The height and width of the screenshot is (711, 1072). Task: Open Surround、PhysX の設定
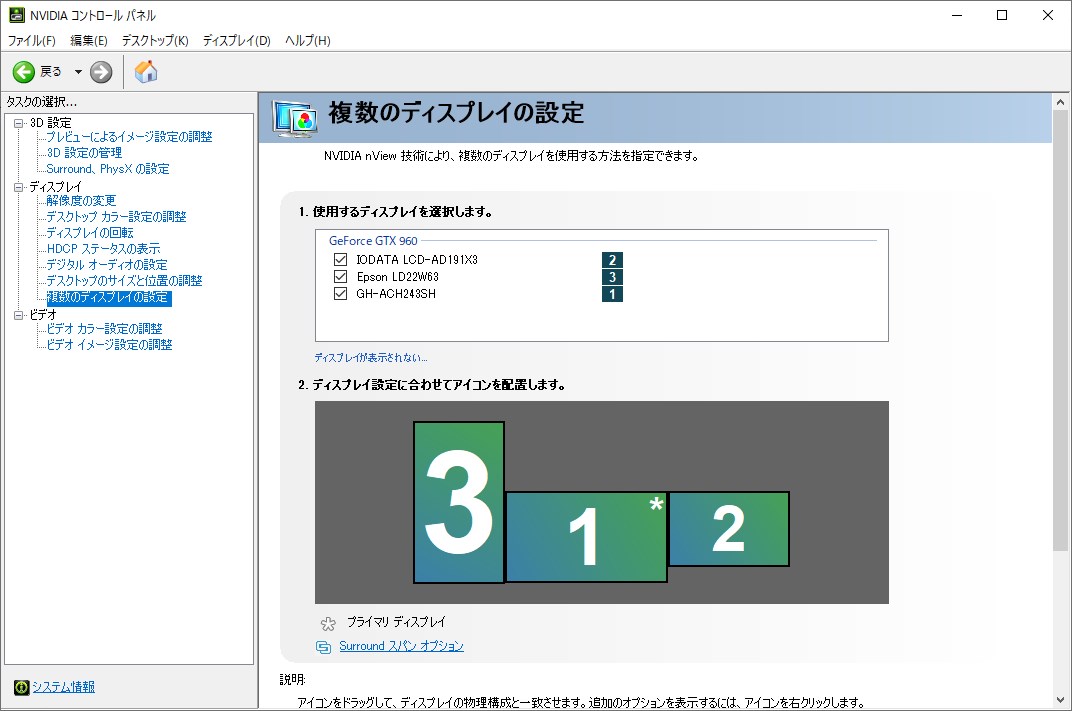[x=107, y=169]
